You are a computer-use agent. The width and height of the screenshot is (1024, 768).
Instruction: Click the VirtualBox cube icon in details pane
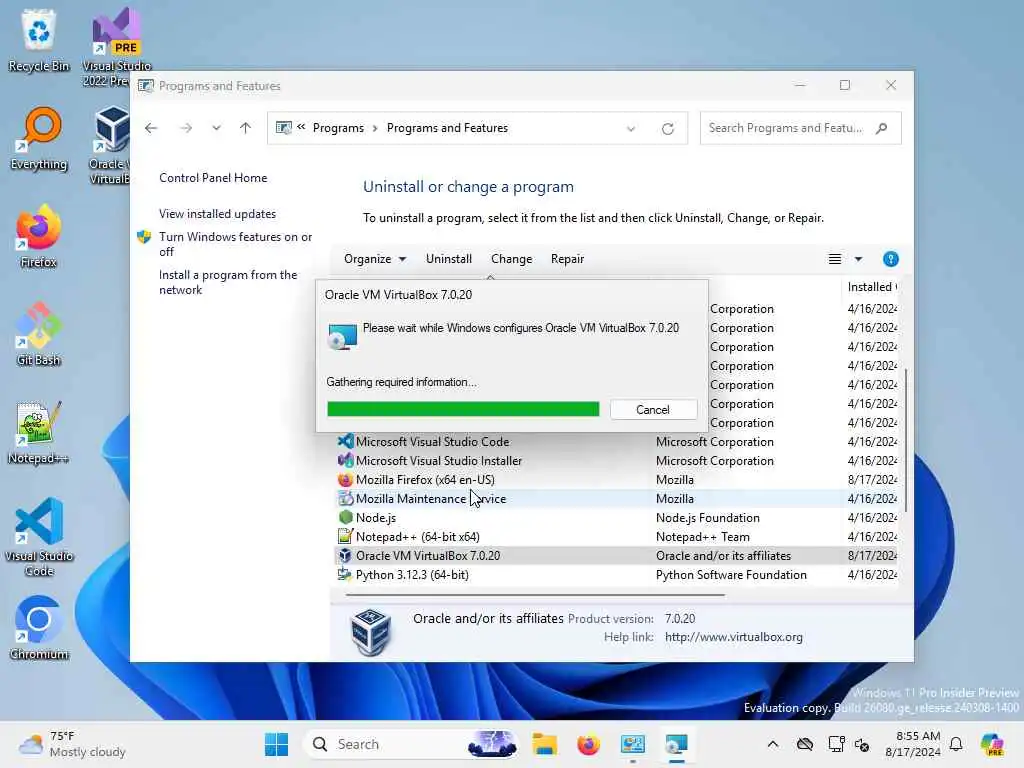[x=370, y=631]
